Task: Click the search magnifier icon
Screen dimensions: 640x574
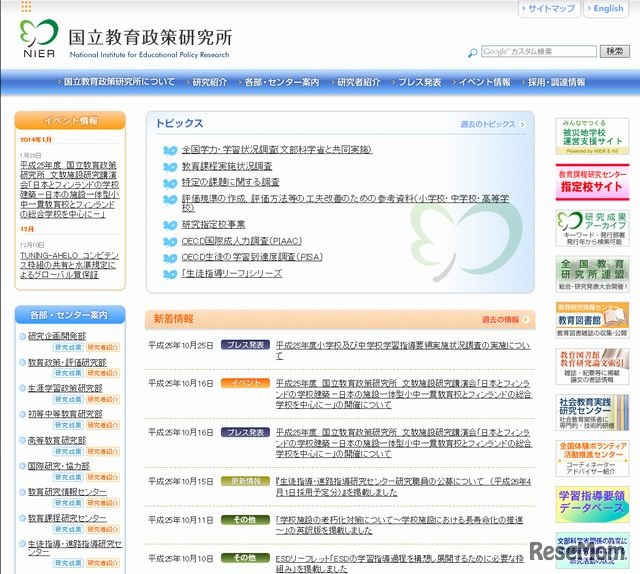Action: point(472,52)
